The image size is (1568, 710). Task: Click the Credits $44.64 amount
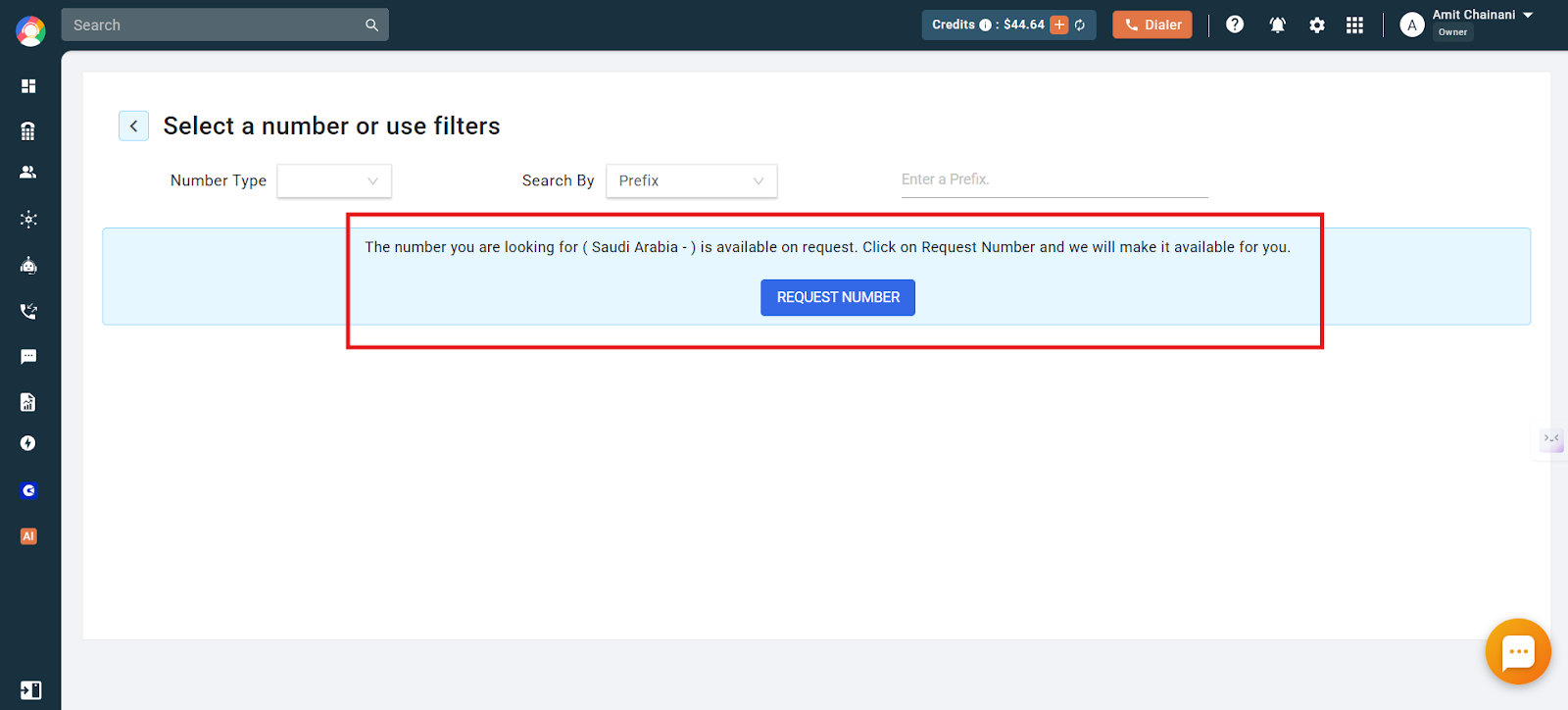[x=1023, y=25]
